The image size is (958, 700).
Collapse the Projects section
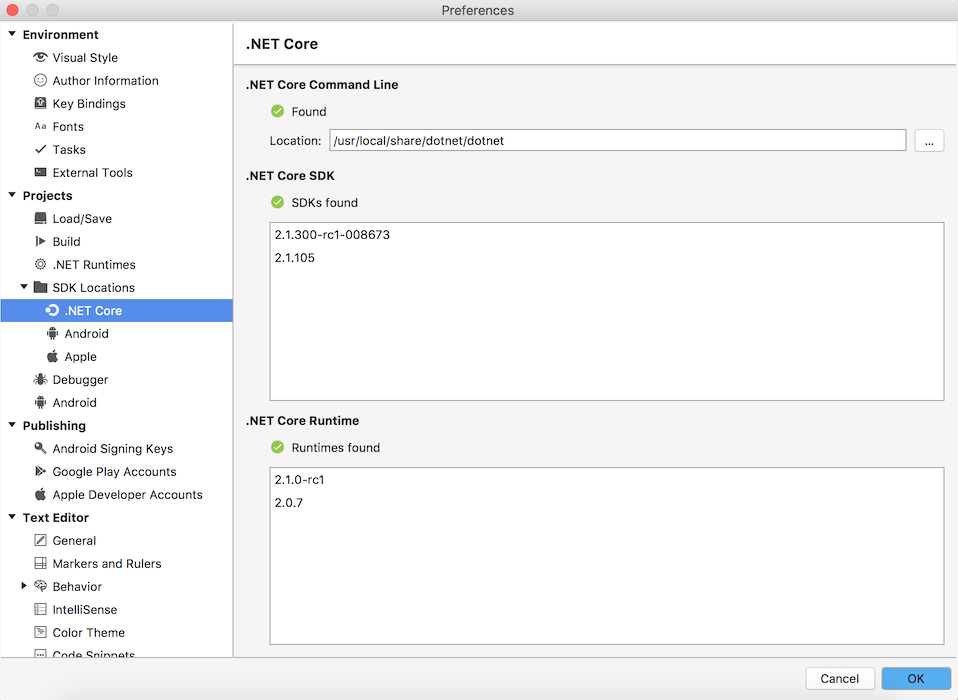12,195
